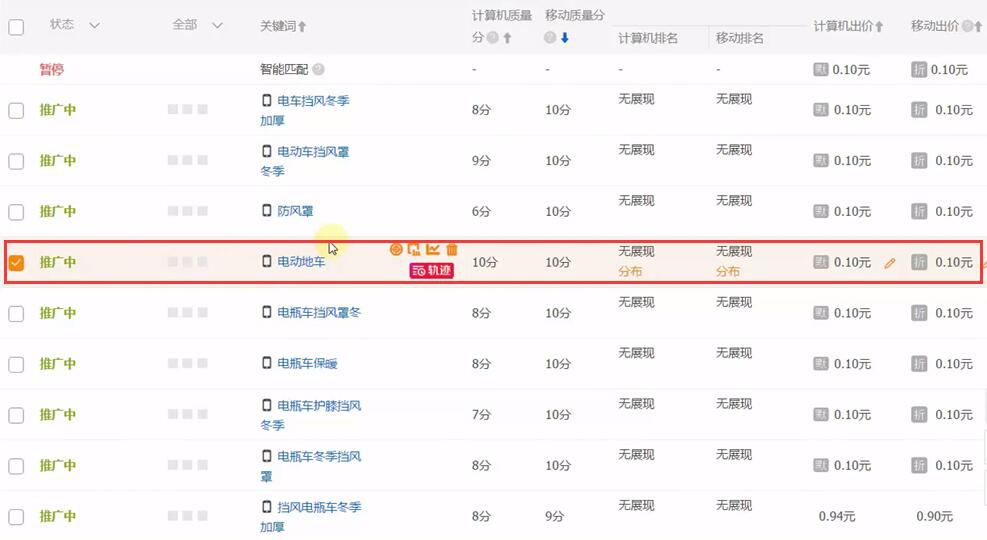
Task: Check the checkbox for 防风罩 row
Action: tap(16, 212)
